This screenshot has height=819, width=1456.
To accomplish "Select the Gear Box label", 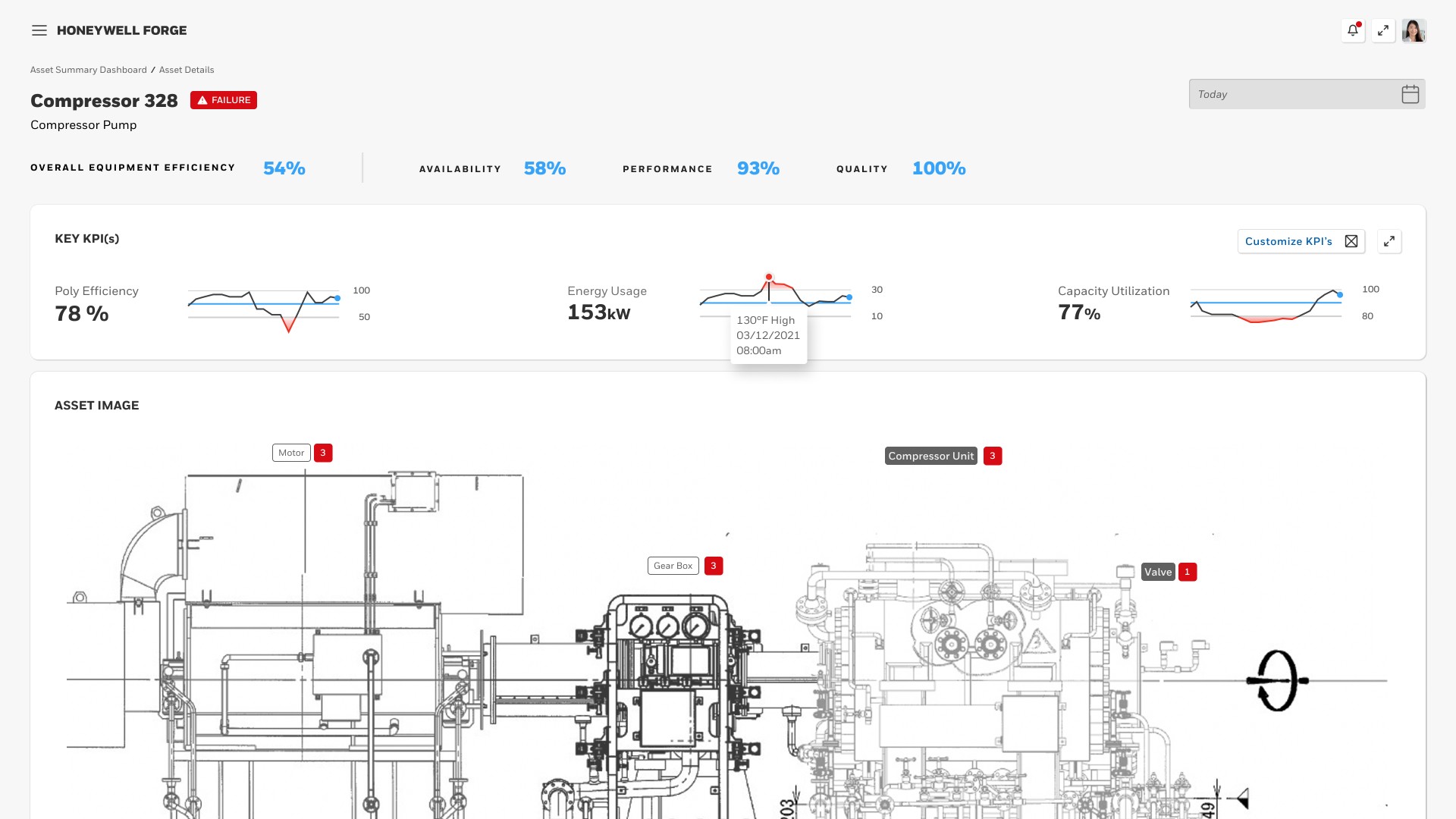I will pos(673,566).
